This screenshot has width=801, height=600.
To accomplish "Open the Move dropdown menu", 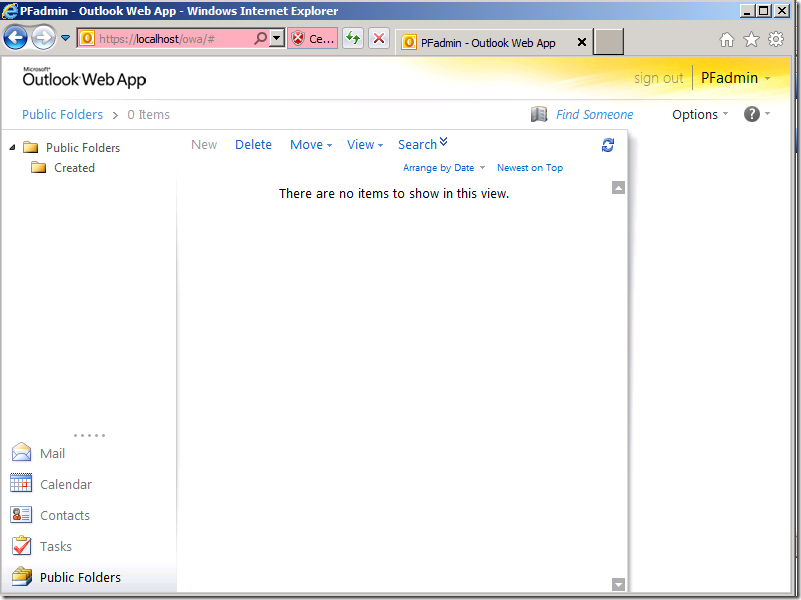I will point(311,145).
